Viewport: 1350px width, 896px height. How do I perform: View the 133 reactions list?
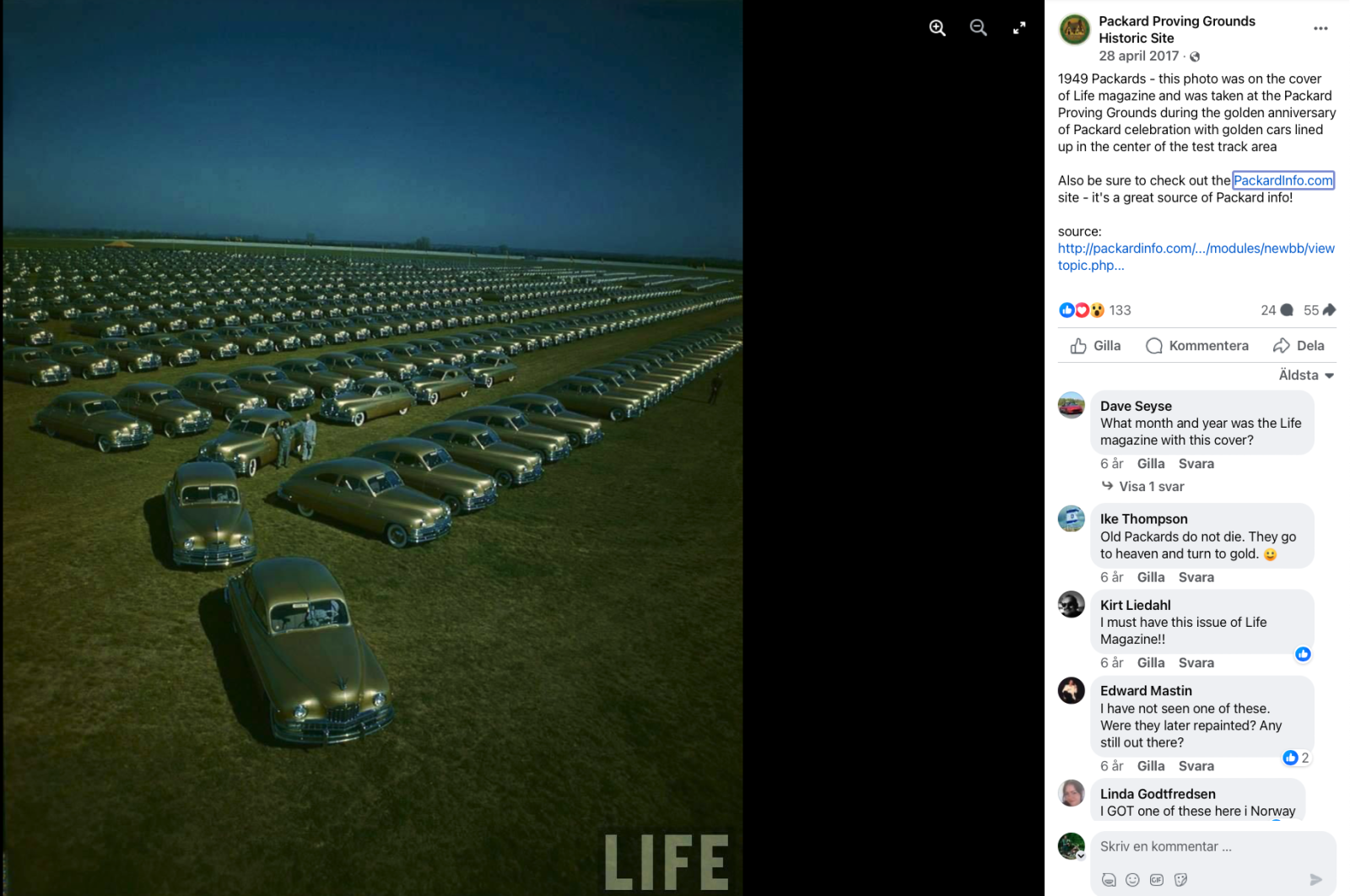point(1095,310)
